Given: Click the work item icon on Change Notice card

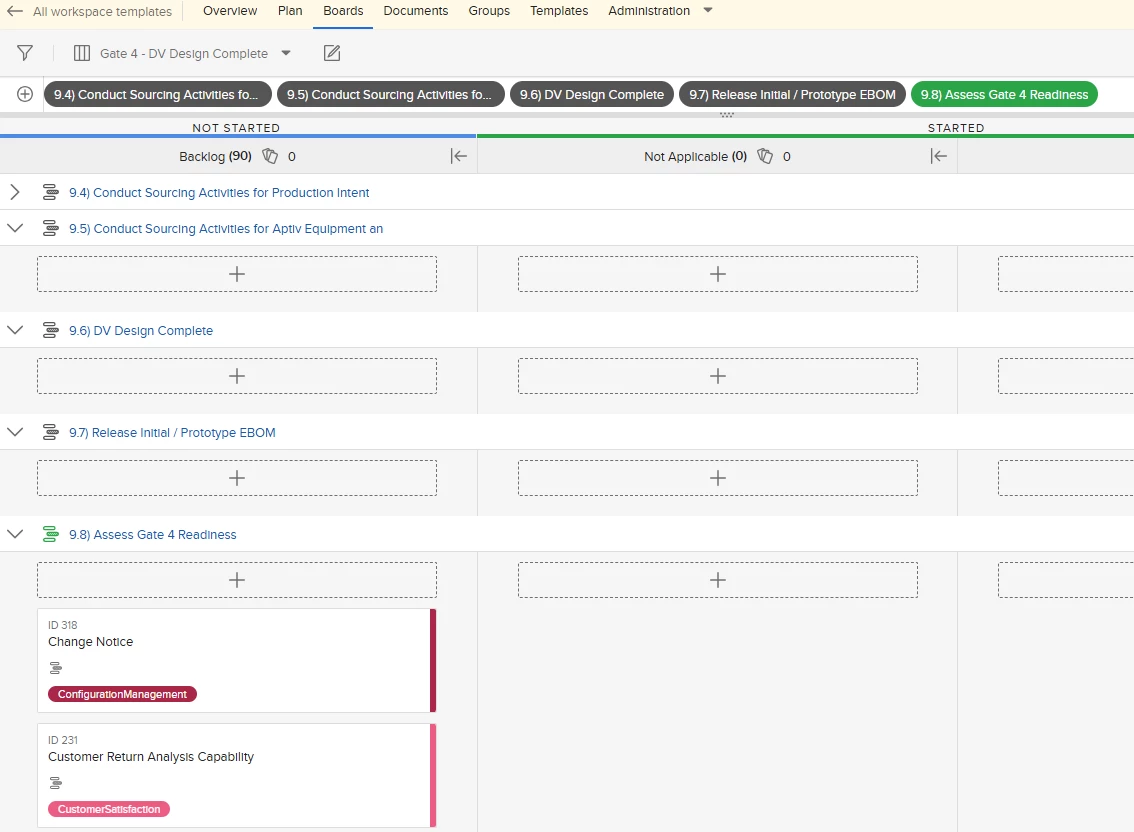Looking at the screenshot, I should click(56, 668).
